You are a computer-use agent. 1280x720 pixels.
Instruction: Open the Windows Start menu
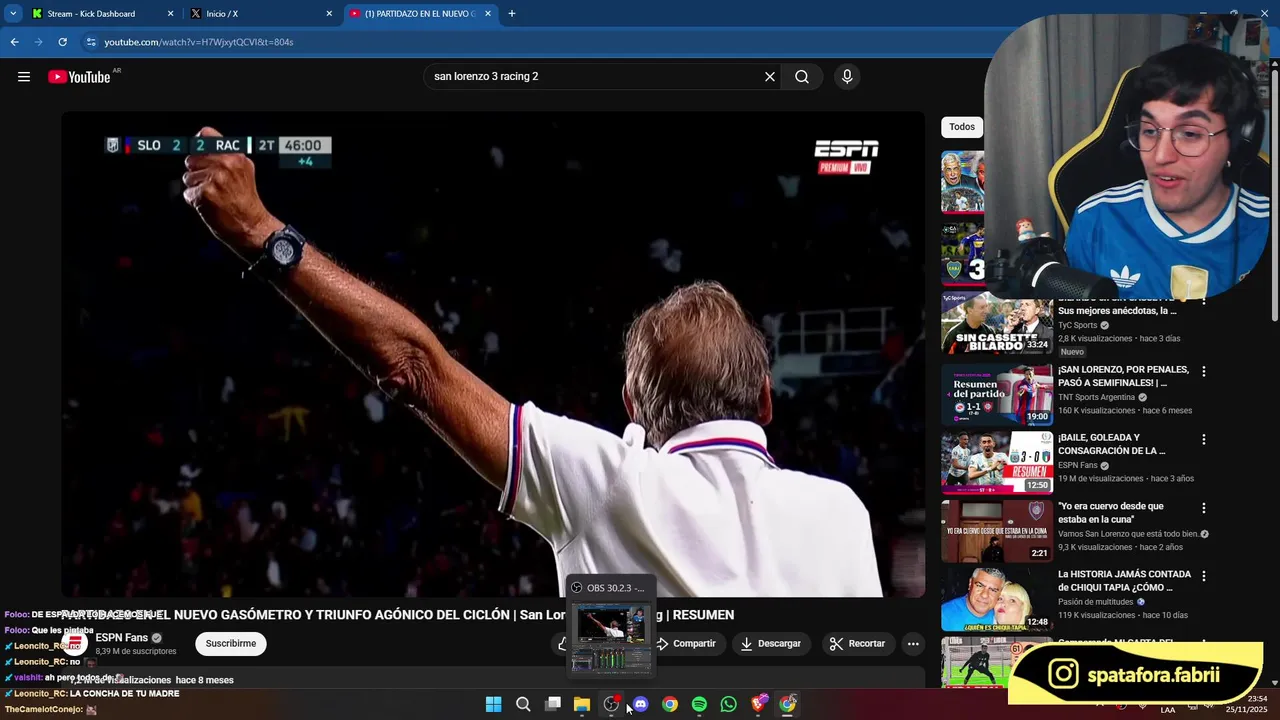click(493, 704)
